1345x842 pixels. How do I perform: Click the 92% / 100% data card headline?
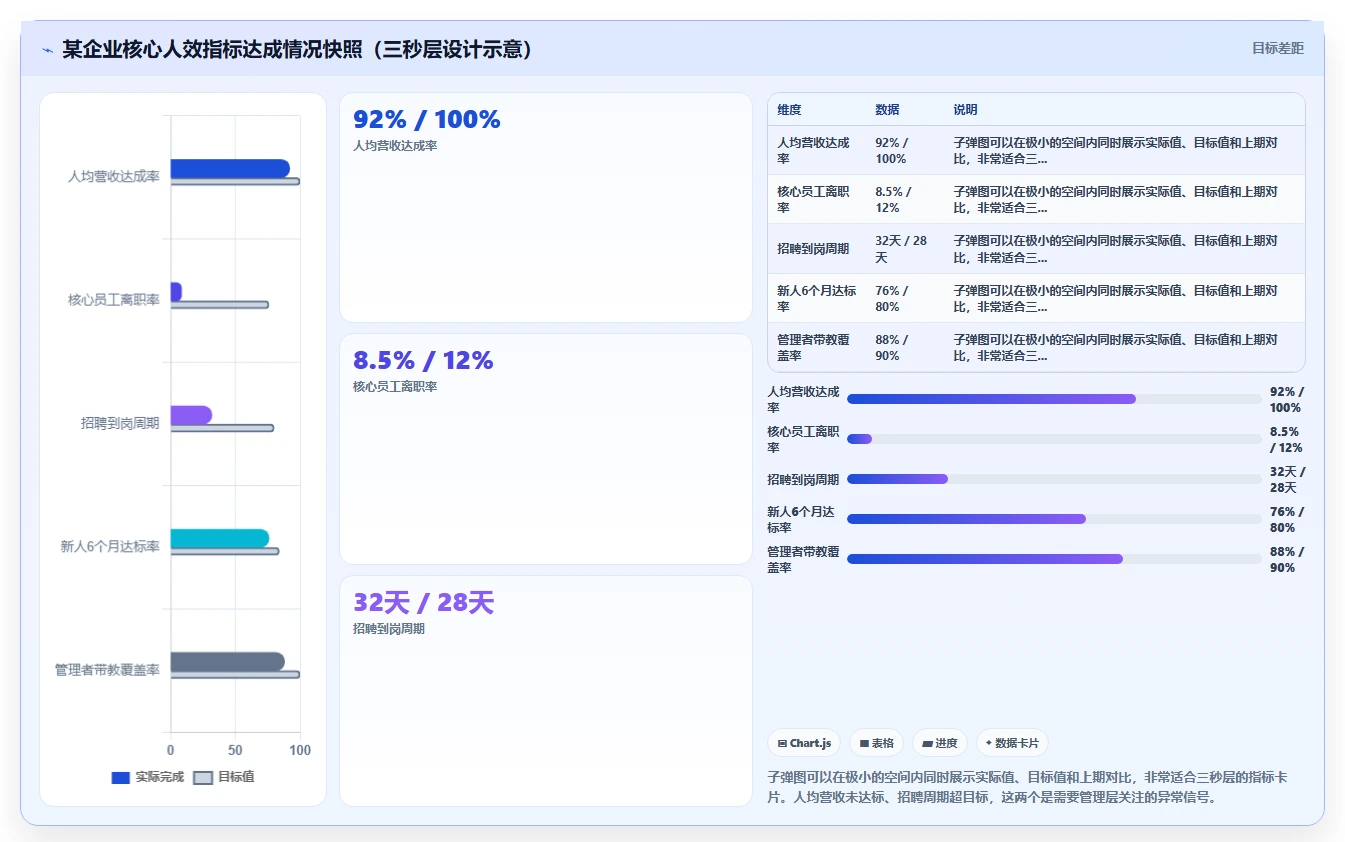pos(427,119)
